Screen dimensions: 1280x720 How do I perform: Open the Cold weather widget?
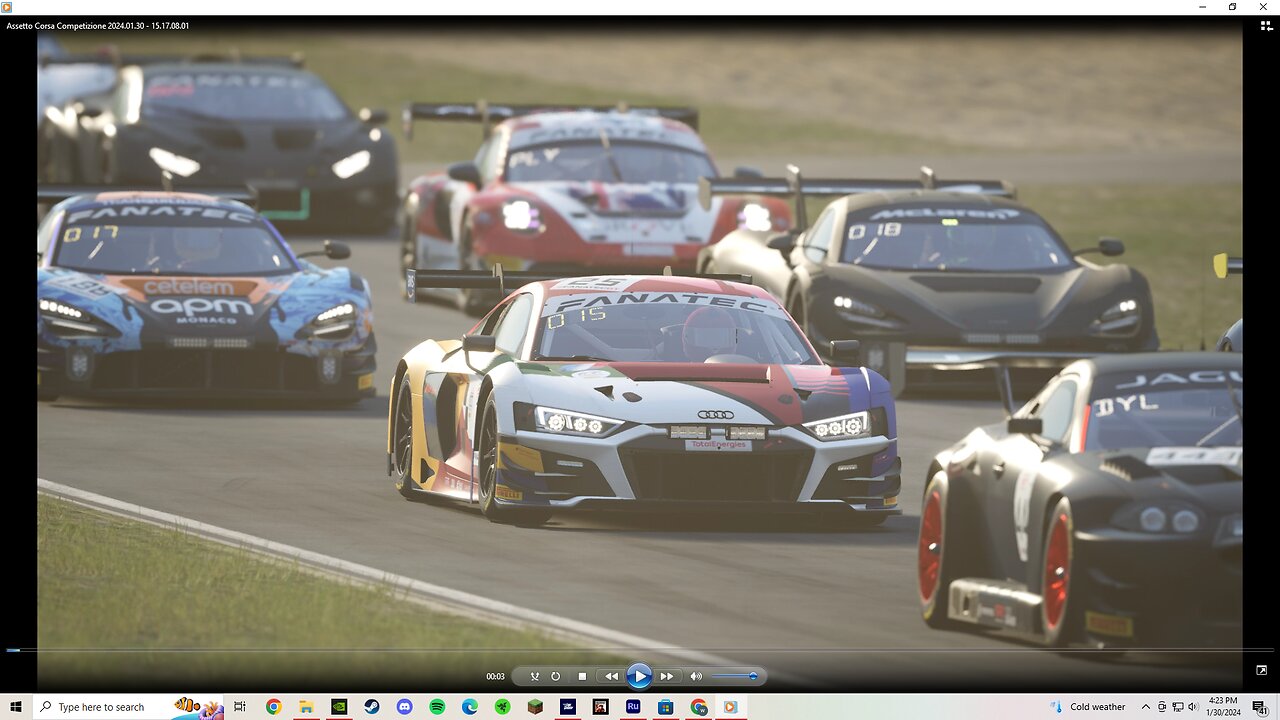[x=1088, y=707]
